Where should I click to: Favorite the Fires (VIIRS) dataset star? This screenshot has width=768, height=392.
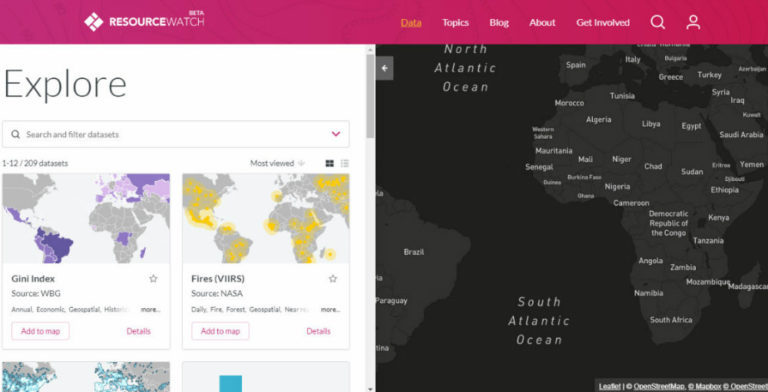point(333,279)
